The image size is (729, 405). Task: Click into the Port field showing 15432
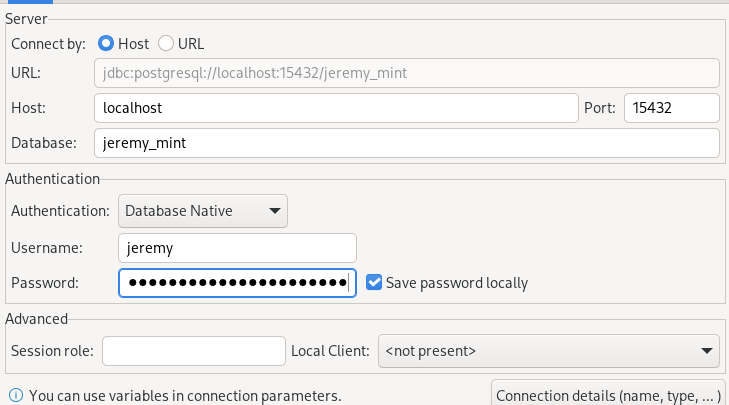click(671, 108)
